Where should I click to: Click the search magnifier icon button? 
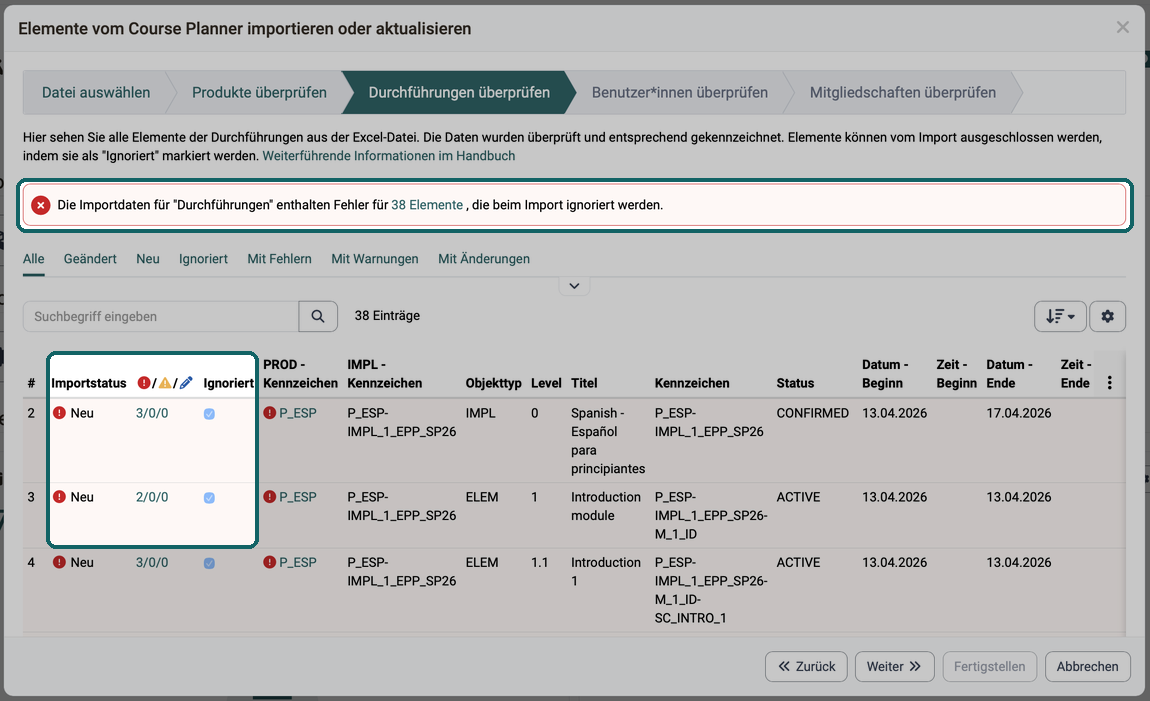[x=318, y=316]
